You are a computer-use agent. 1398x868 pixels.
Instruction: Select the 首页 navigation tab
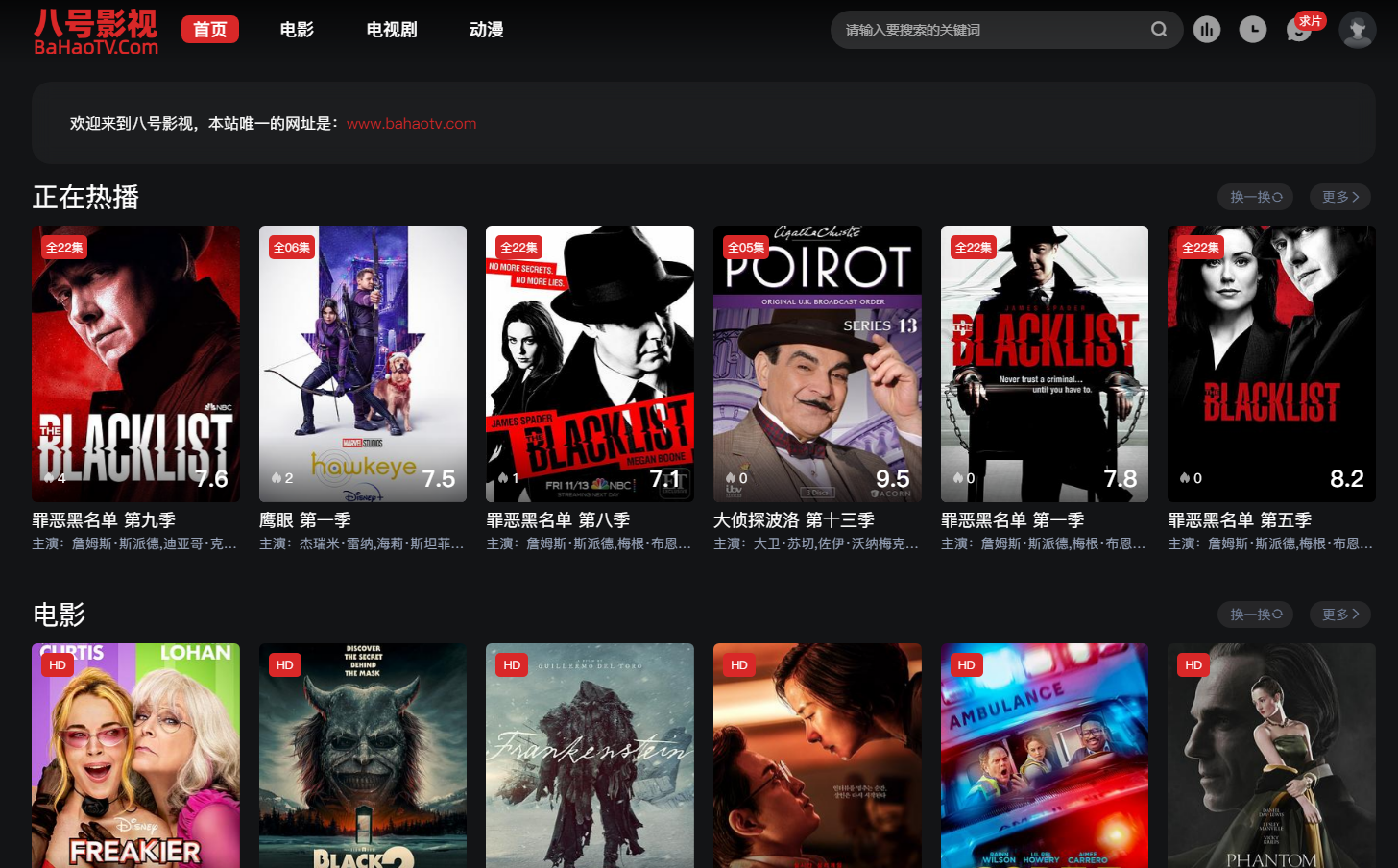(210, 30)
